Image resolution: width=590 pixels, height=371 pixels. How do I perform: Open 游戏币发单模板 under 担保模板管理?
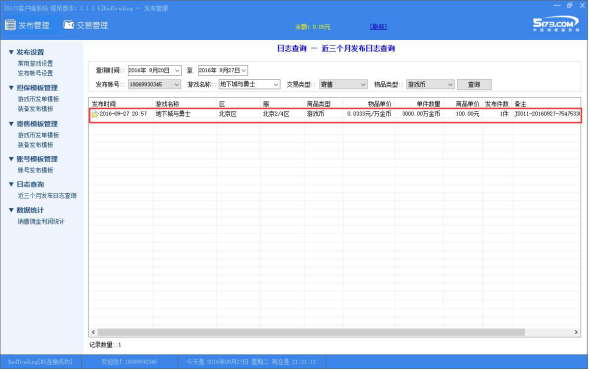click(x=38, y=99)
